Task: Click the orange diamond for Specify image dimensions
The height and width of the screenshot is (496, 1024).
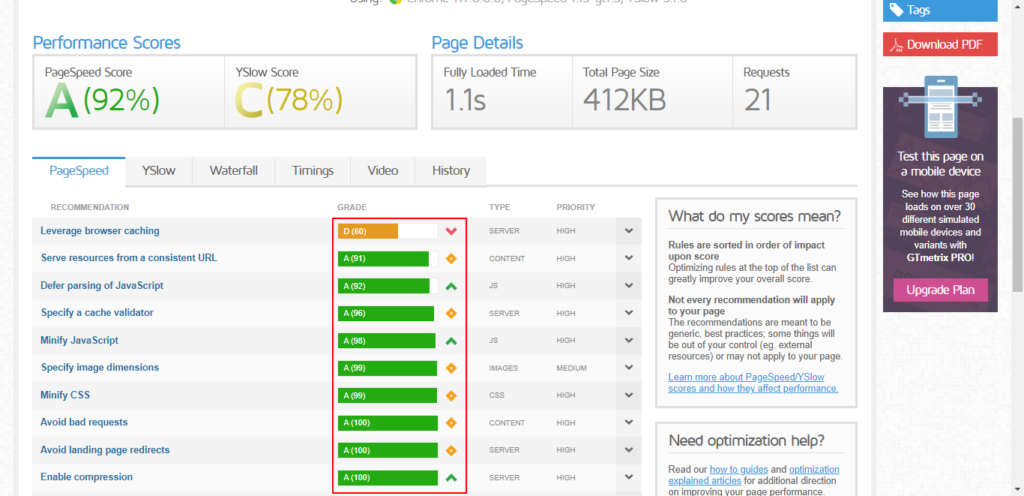Action: [x=451, y=368]
